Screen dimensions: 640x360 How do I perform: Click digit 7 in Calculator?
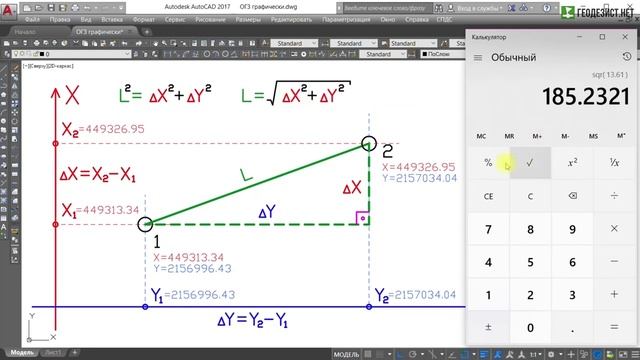488,229
